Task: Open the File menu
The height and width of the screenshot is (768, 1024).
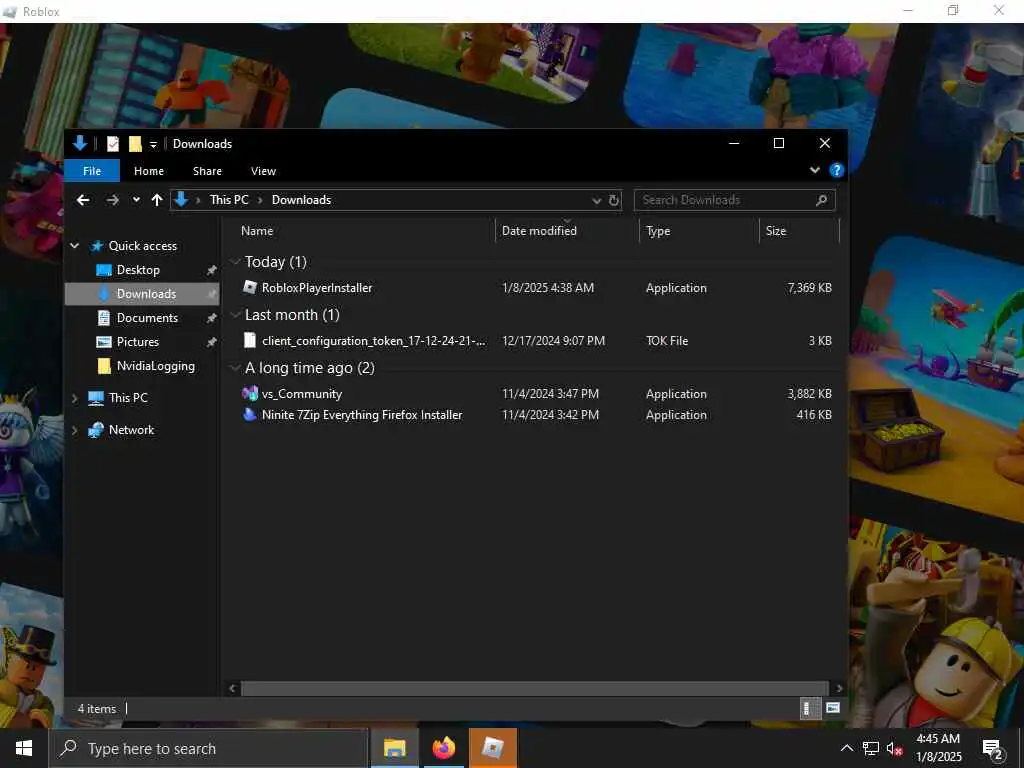Action: [x=92, y=171]
